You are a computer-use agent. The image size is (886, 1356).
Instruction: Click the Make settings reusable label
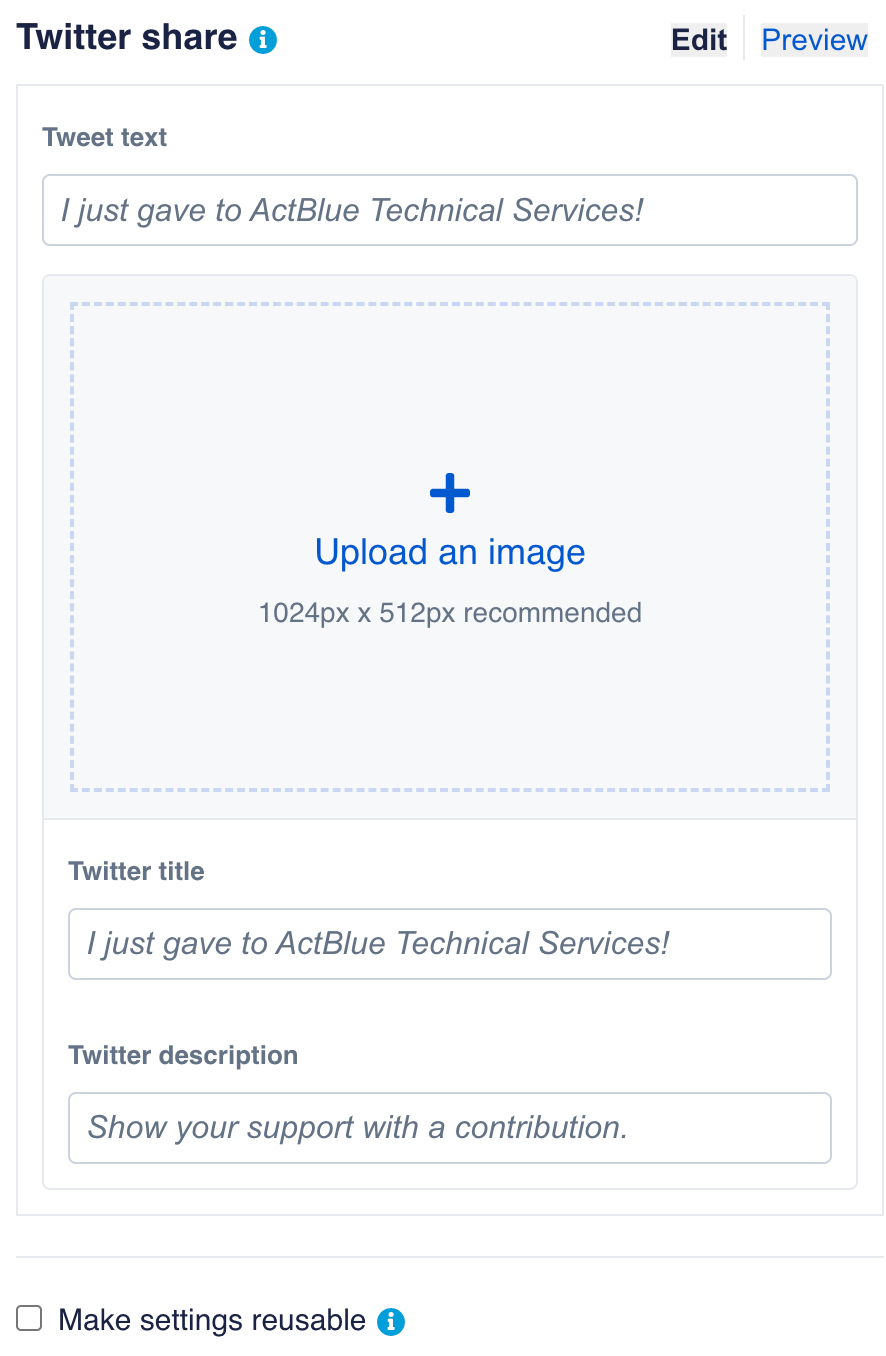click(x=212, y=1320)
